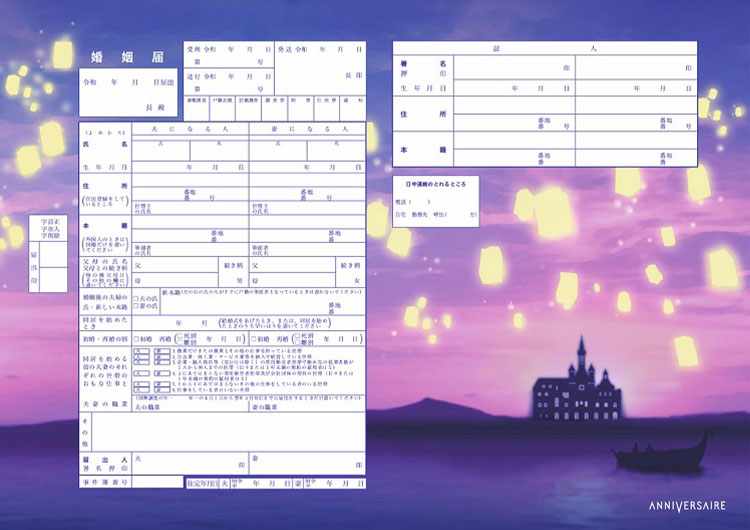
Task: Select the wife's given name (名) field
Action: coord(336,151)
